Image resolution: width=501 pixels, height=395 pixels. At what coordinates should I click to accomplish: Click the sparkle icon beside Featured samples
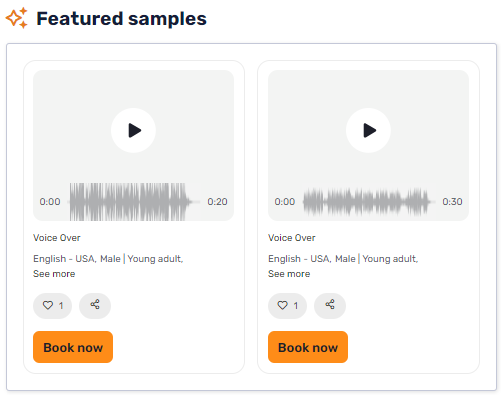tap(17, 18)
